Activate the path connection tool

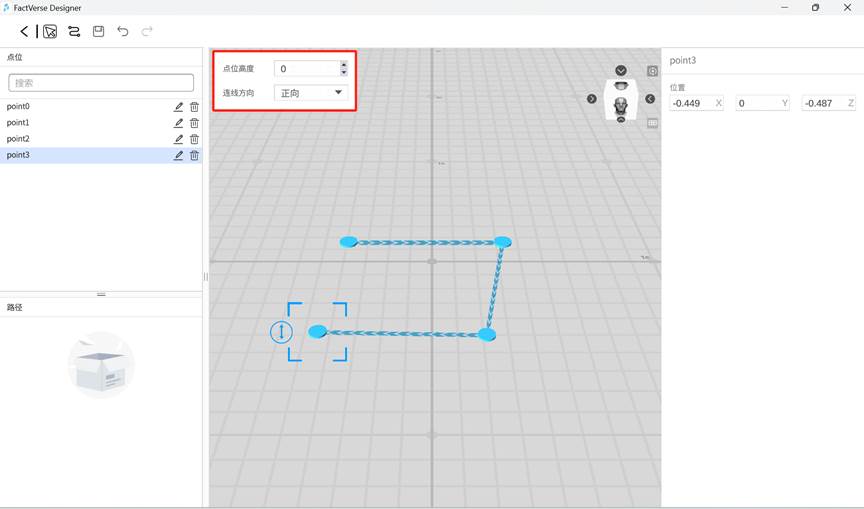tap(74, 32)
